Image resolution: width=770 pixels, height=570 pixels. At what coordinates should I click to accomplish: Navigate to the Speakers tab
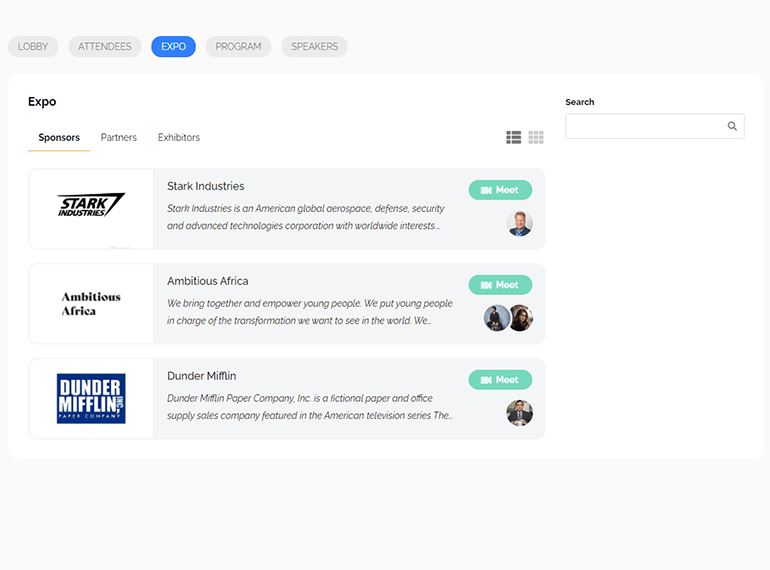(x=314, y=47)
